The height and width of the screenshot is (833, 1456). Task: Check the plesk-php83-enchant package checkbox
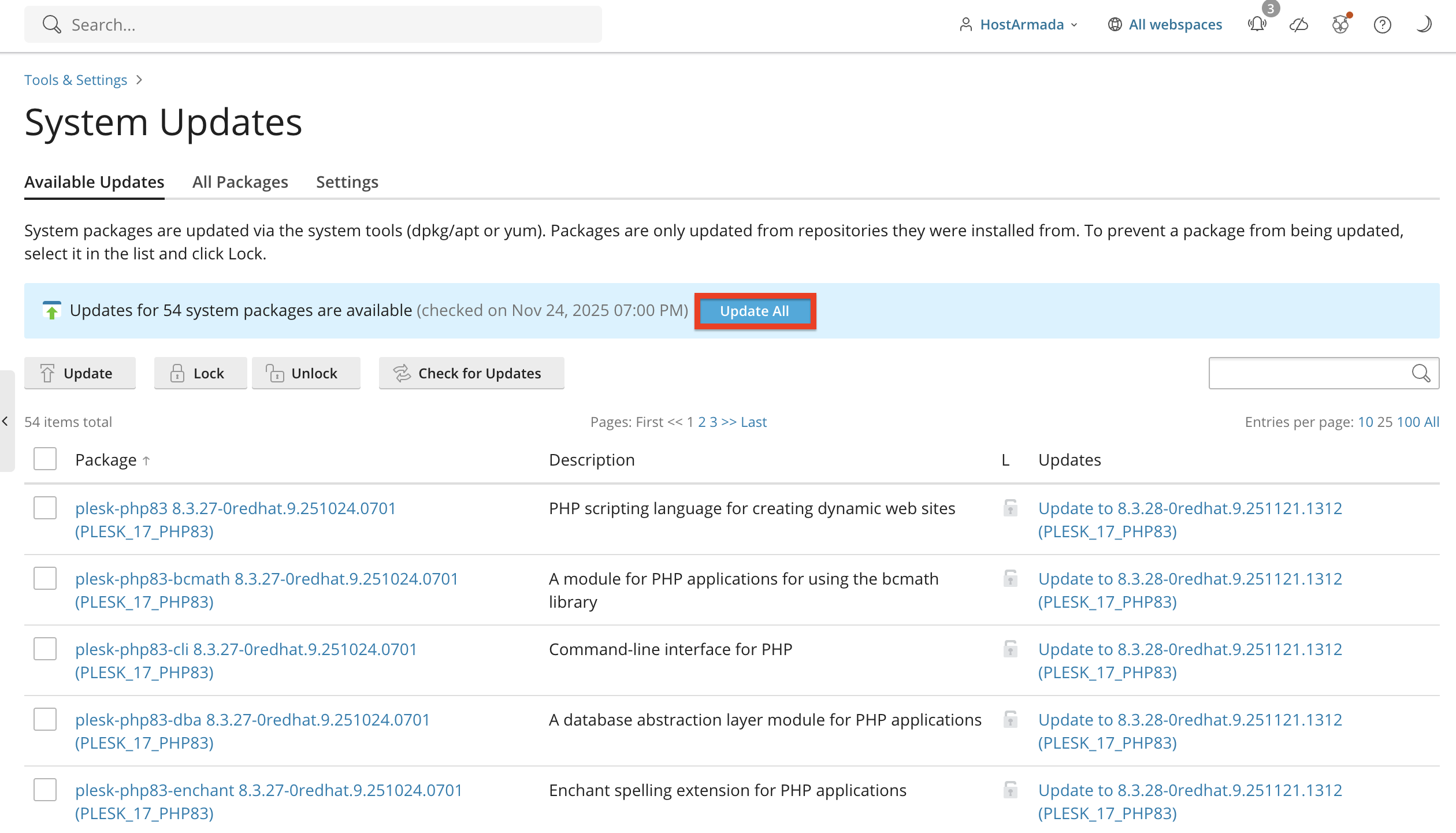pyautogui.click(x=45, y=790)
